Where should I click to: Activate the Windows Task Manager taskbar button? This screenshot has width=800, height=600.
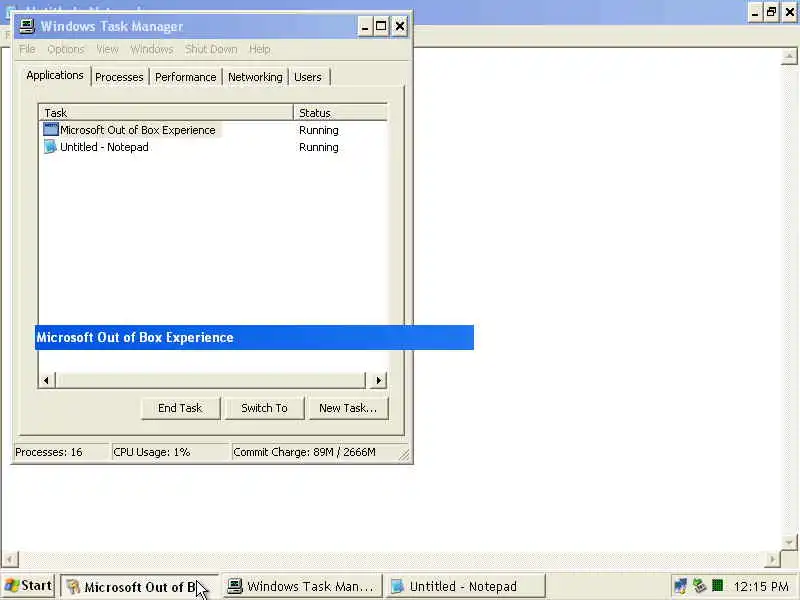(303, 586)
